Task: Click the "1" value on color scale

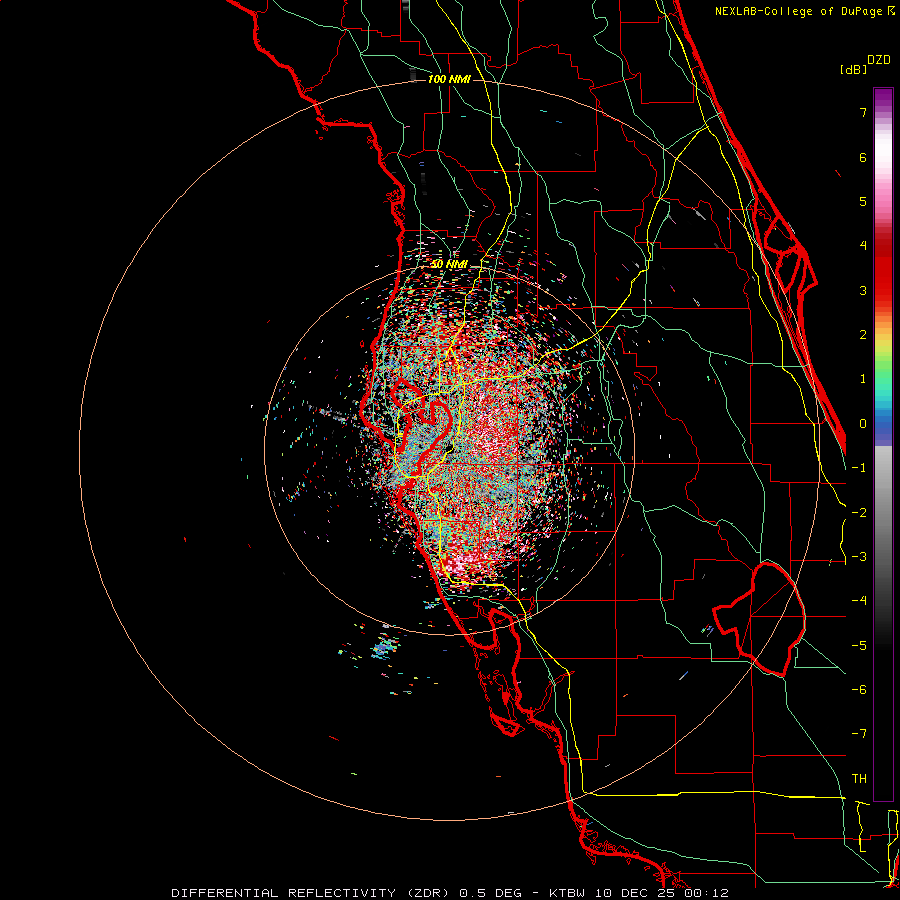Action: [x=863, y=379]
